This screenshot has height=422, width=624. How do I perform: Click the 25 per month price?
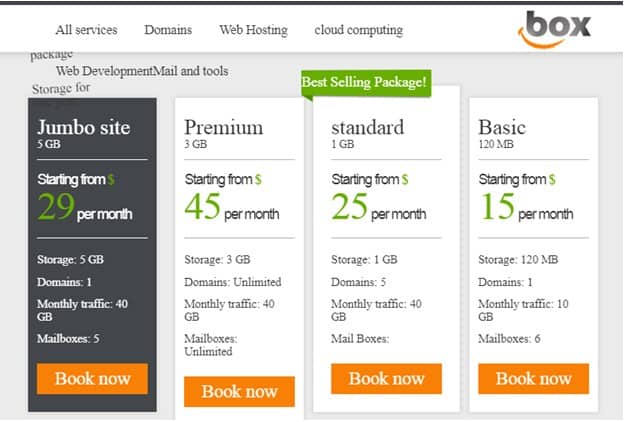tap(379, 207)
